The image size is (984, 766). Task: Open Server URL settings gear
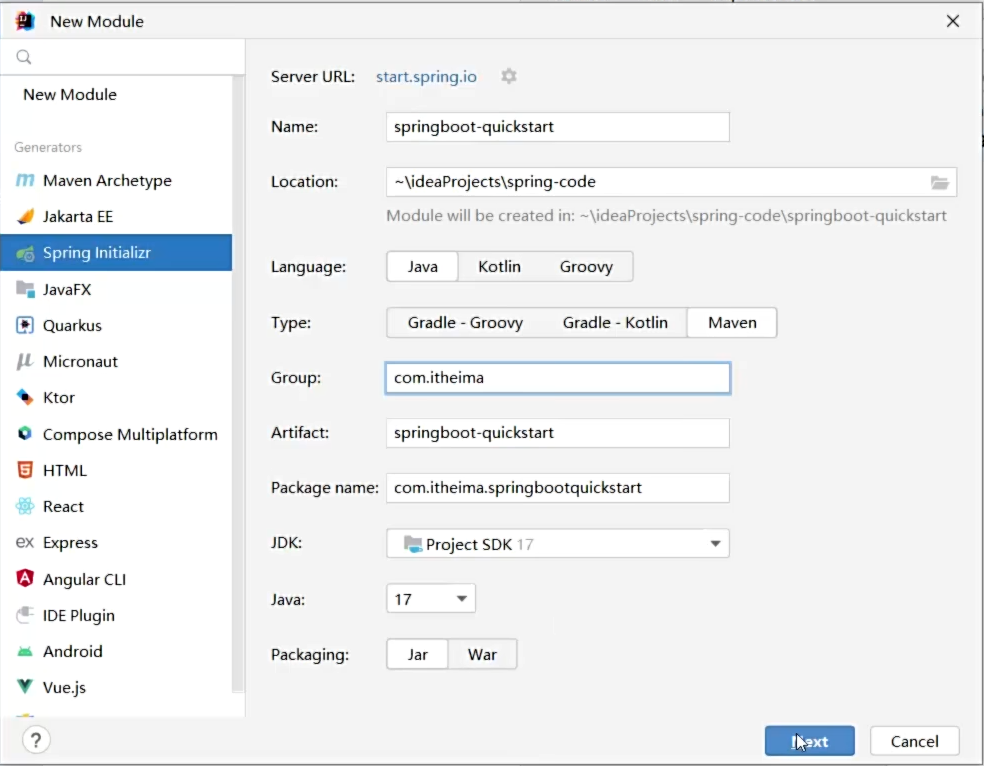pos(509,76)
